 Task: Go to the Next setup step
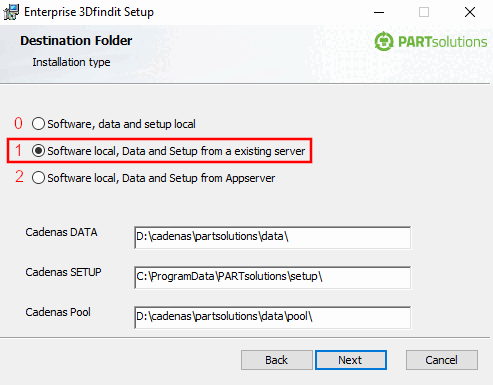coord(351,360)
